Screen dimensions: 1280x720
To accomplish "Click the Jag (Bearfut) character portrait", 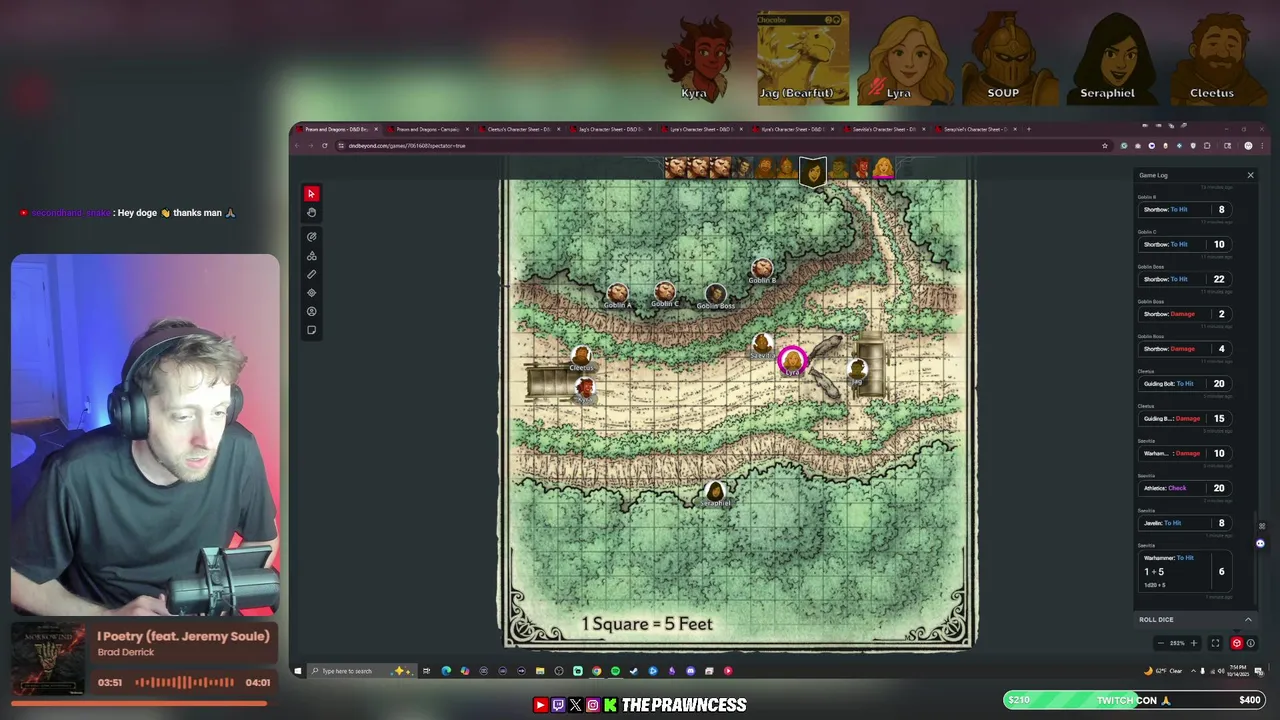I will coord(803,58).
